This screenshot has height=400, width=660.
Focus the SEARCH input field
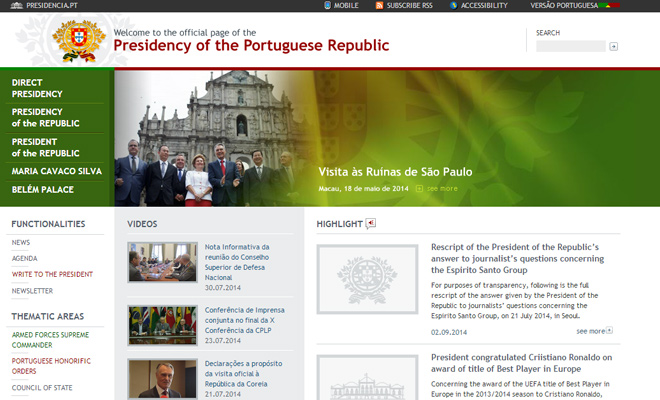[571, 46]
